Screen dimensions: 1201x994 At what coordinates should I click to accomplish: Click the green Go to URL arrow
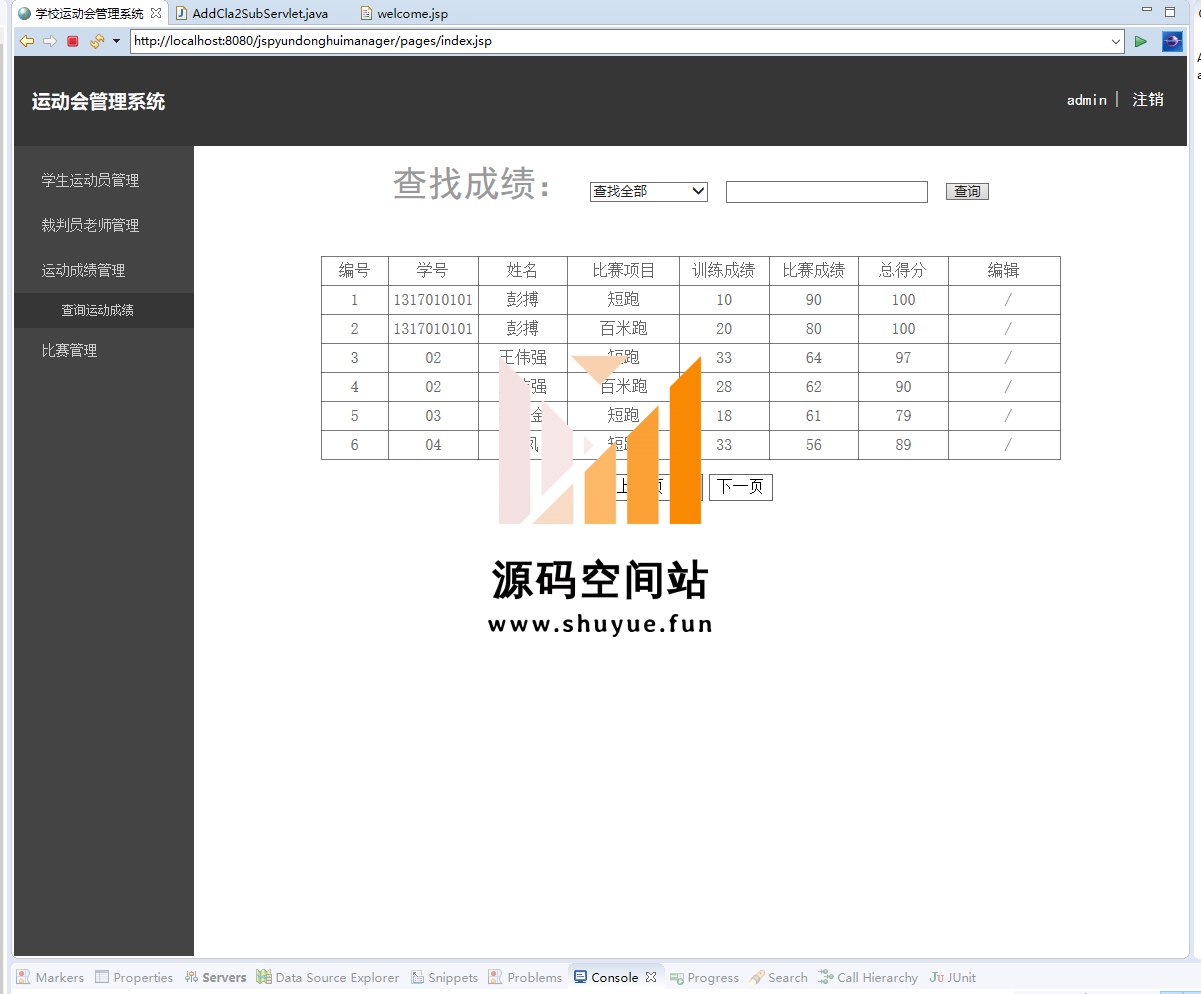tap(1141, 41)
